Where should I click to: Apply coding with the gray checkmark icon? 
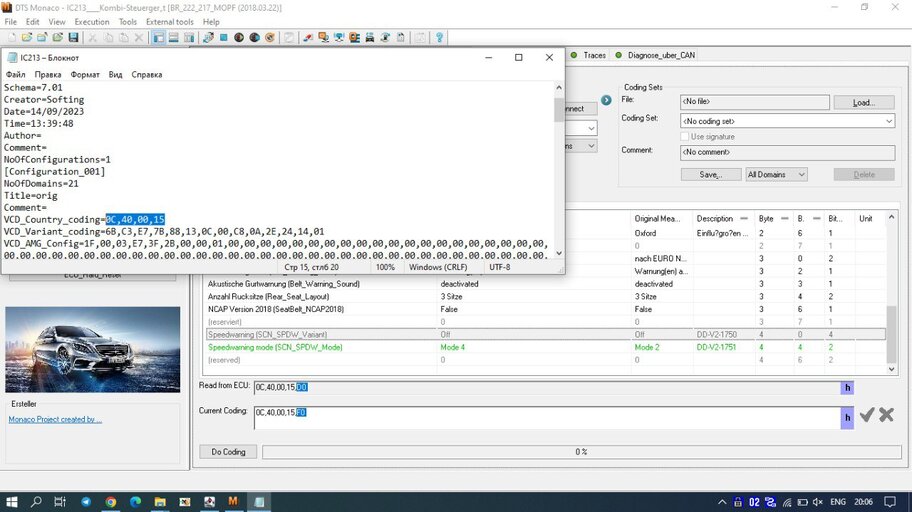pyautogui.click(x=867, y=415)
